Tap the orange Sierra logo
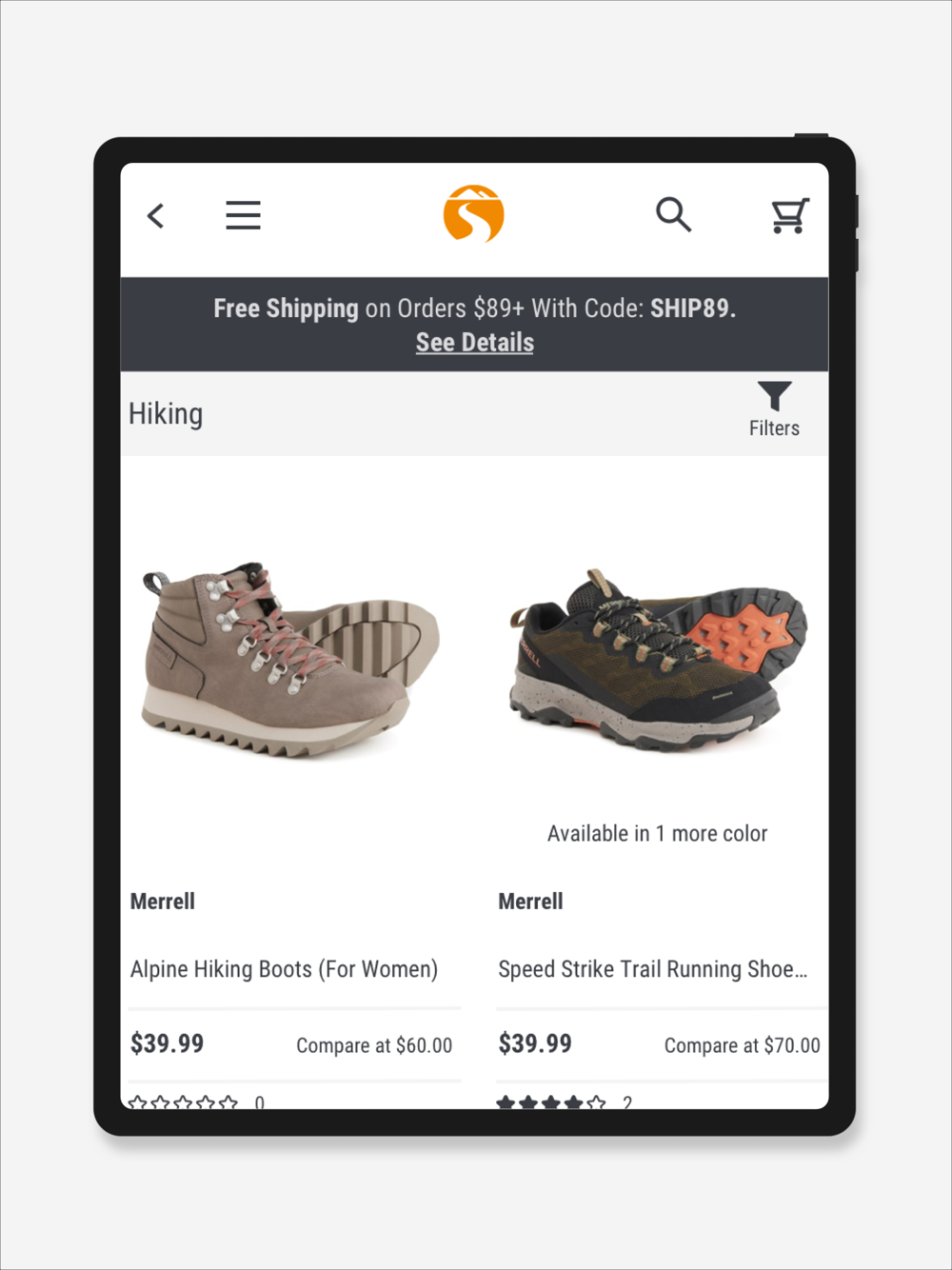This screenshot has height=1270, width=952. pos(474,214)
